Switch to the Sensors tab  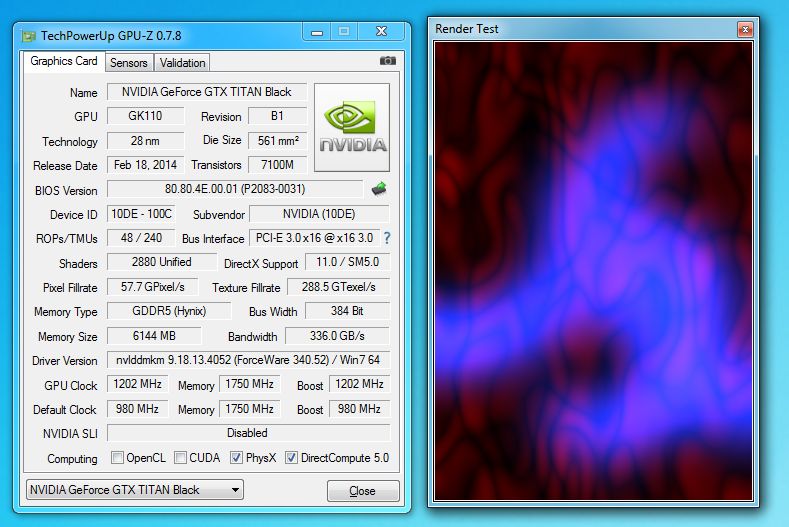pos(129,63)
